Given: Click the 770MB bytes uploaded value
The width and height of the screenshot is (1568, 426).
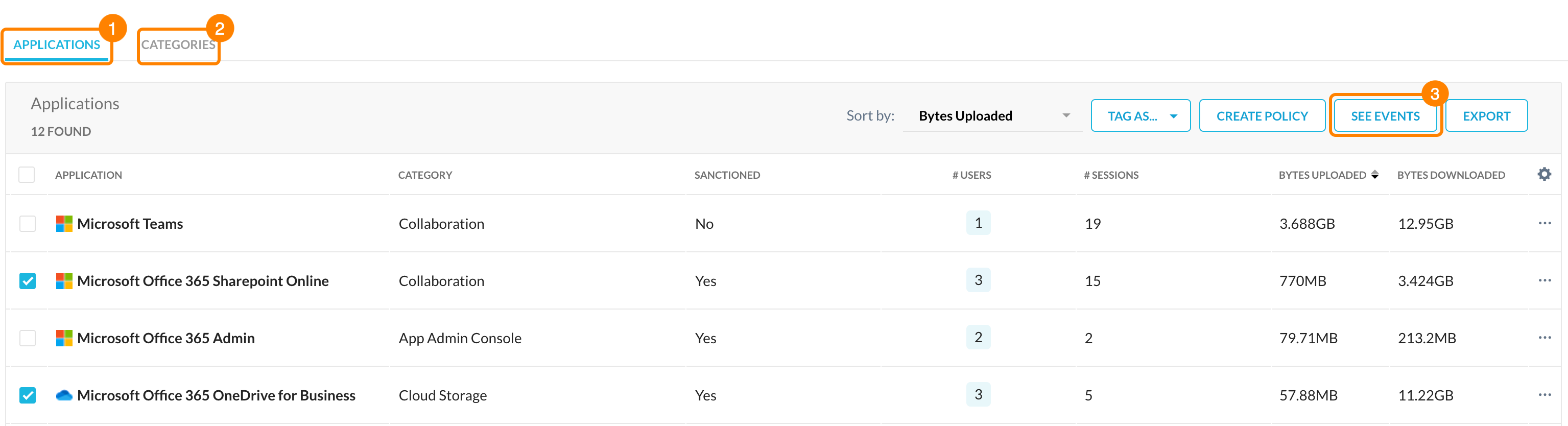Looking at the screenshot, I should coord(1302,281).
